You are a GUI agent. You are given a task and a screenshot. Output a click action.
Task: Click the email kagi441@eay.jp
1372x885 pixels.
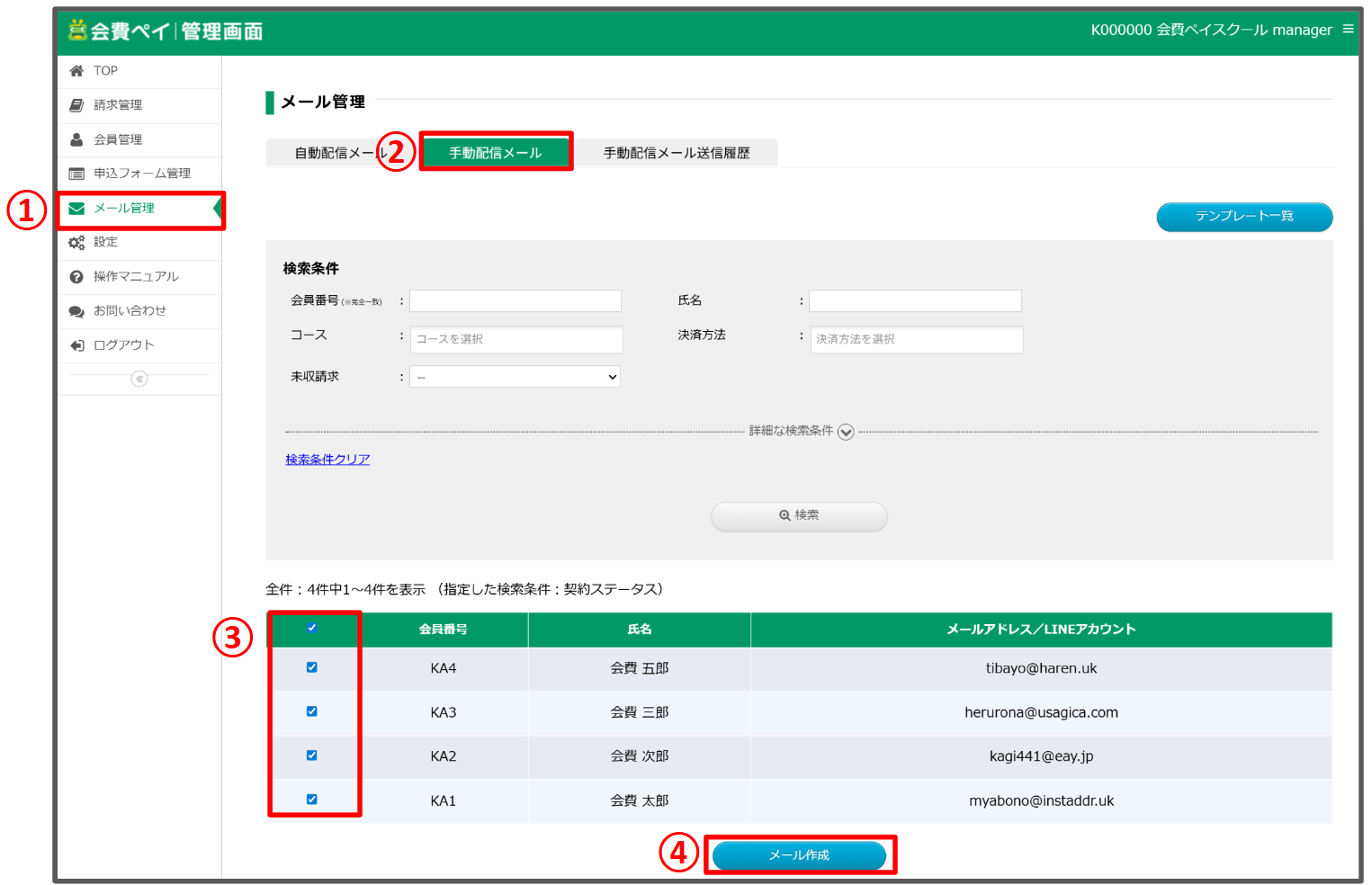[x=1041, y=756]
